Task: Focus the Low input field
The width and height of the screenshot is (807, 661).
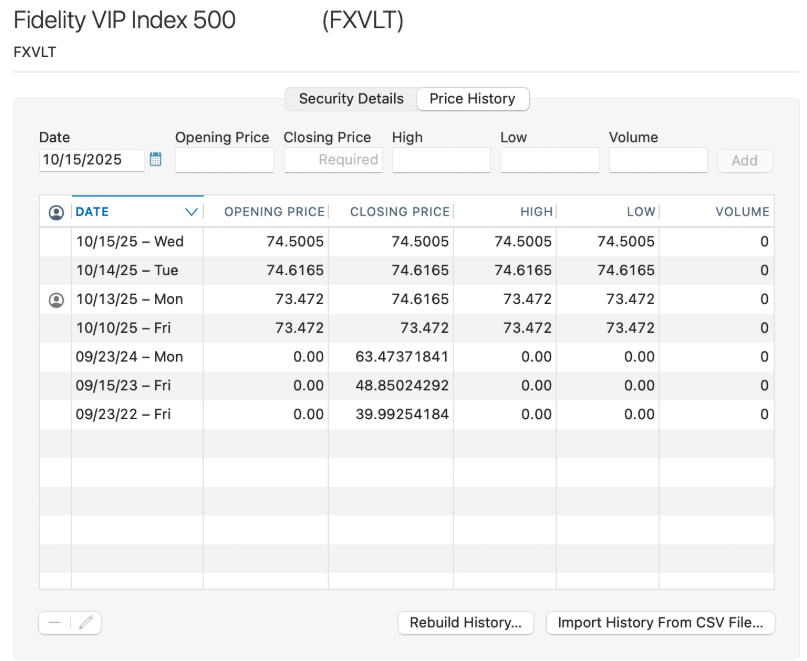Action: point(550,160)
